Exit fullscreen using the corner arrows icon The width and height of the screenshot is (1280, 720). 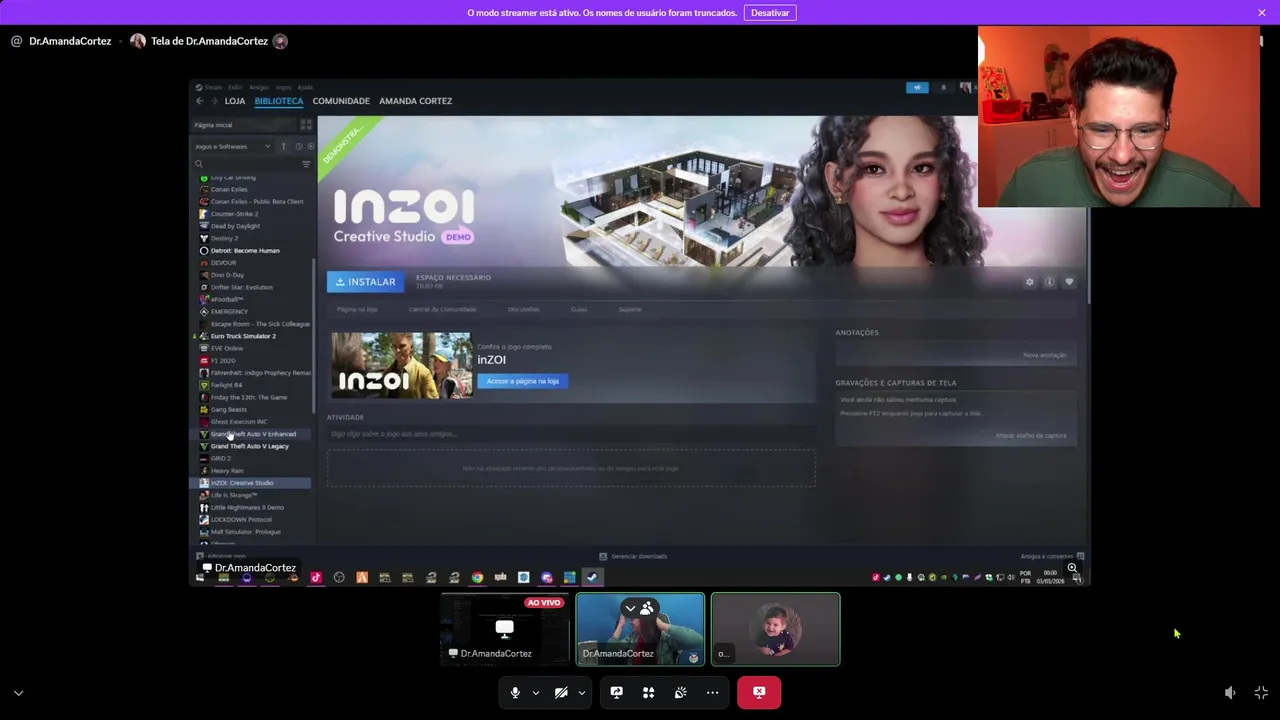coord(1261,693)
